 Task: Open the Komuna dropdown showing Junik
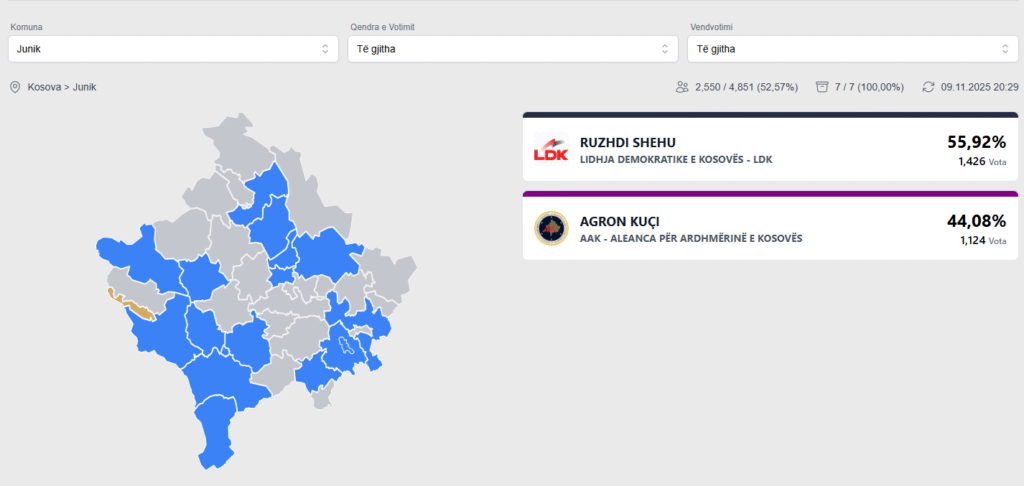(x=172, y=49)
